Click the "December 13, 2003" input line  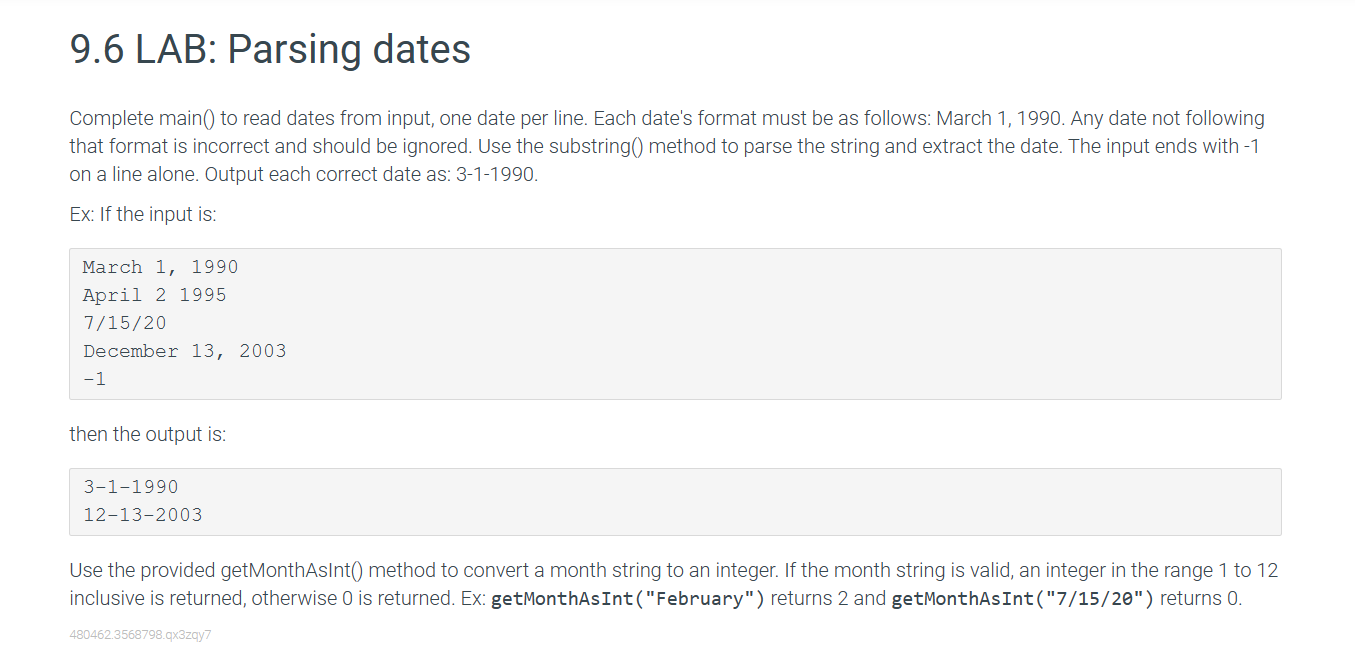tap(185, 351)
